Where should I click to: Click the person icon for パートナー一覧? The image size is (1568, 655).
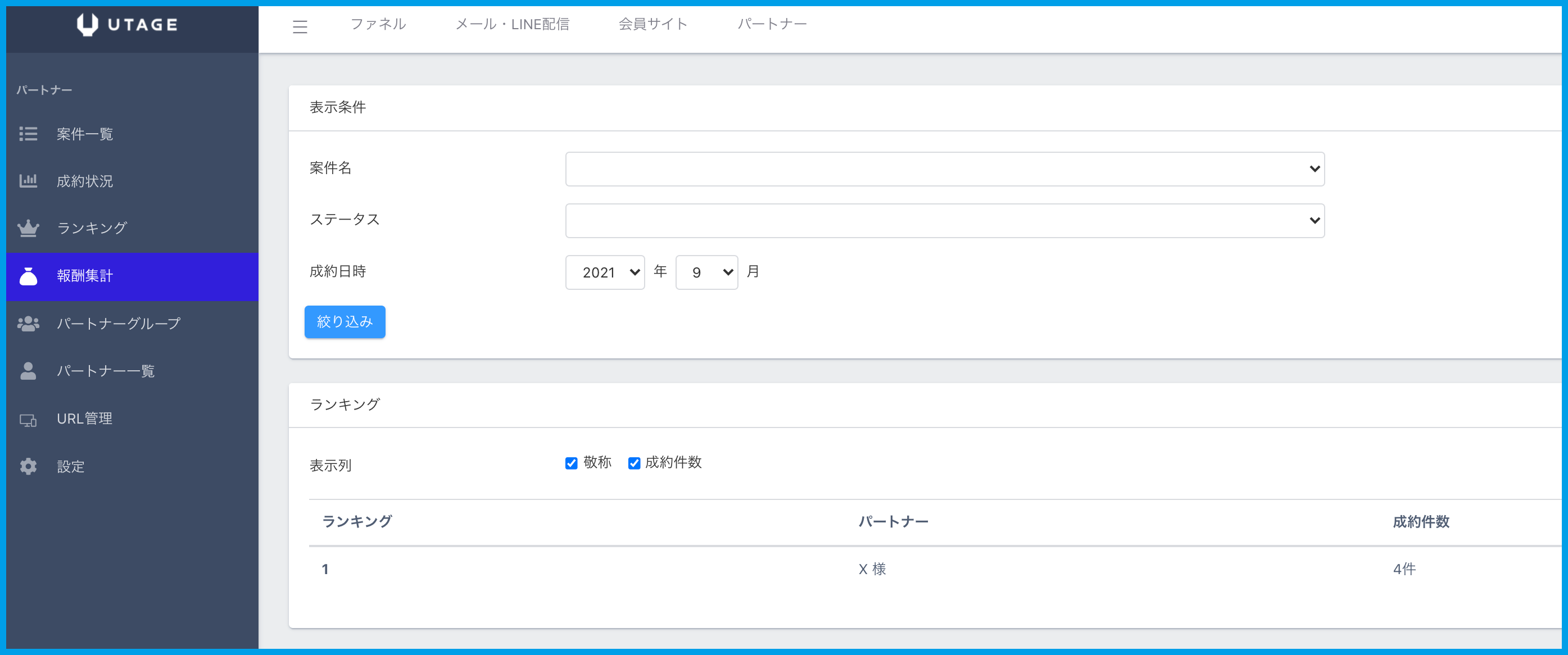tap(28, 371)
